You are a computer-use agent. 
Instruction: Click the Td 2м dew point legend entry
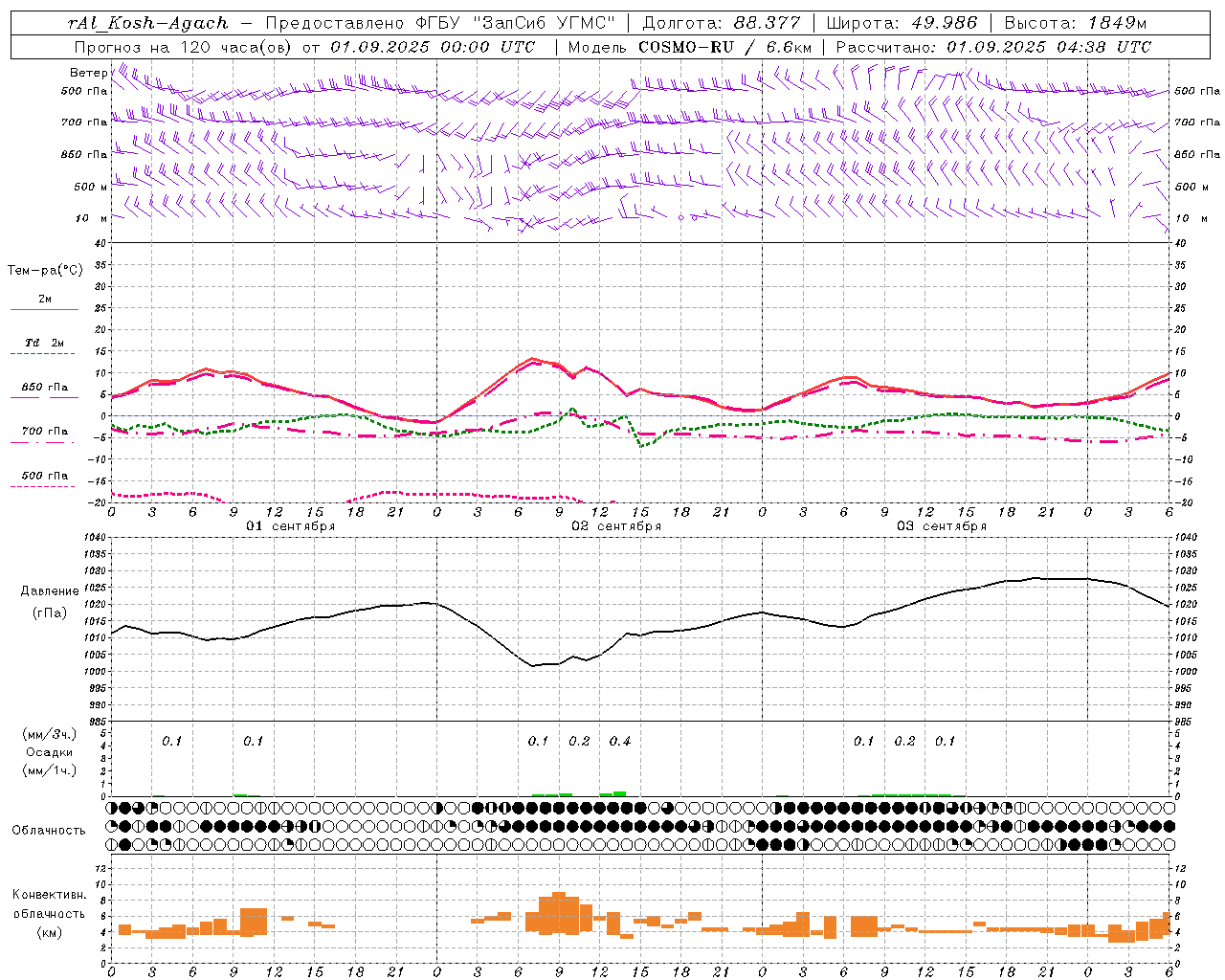point(45,343)
